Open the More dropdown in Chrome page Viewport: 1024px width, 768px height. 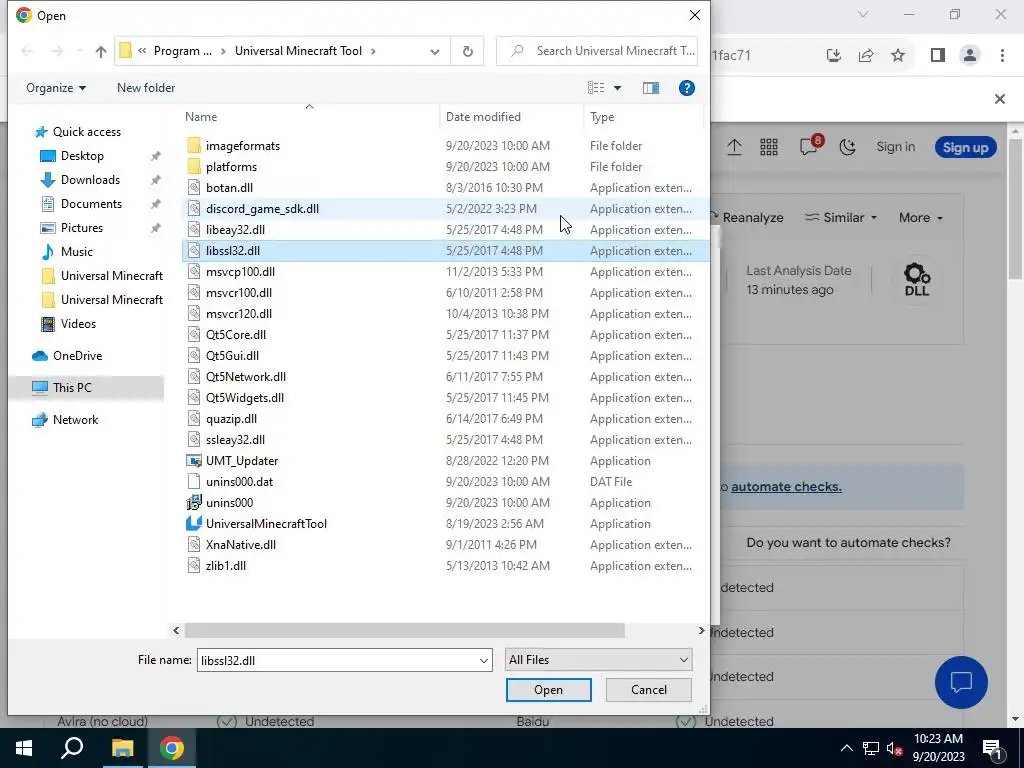921,218
